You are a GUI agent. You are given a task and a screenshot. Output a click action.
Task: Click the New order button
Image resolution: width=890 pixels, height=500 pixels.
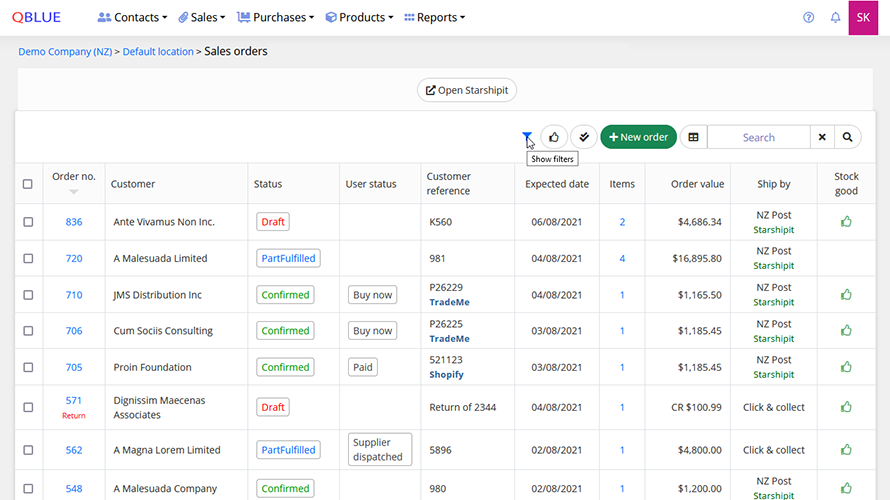coord(638,137)
